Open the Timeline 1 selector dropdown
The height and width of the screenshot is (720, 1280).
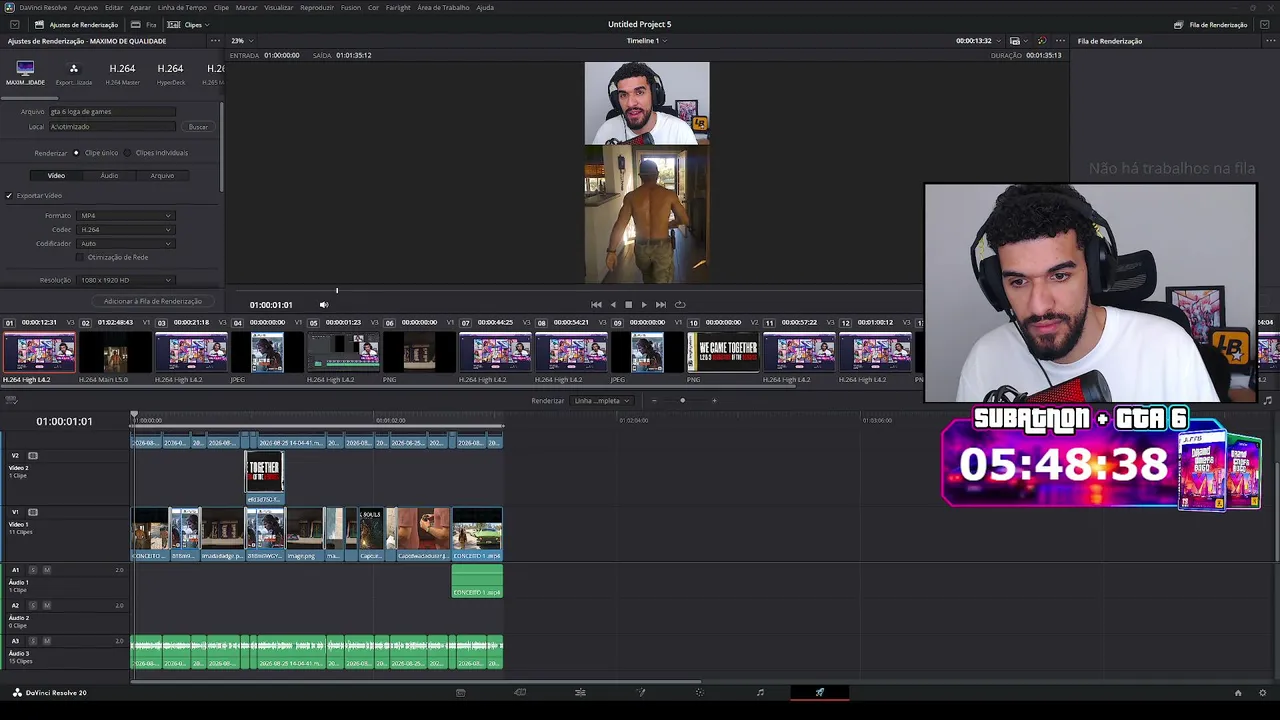(647, 41)
